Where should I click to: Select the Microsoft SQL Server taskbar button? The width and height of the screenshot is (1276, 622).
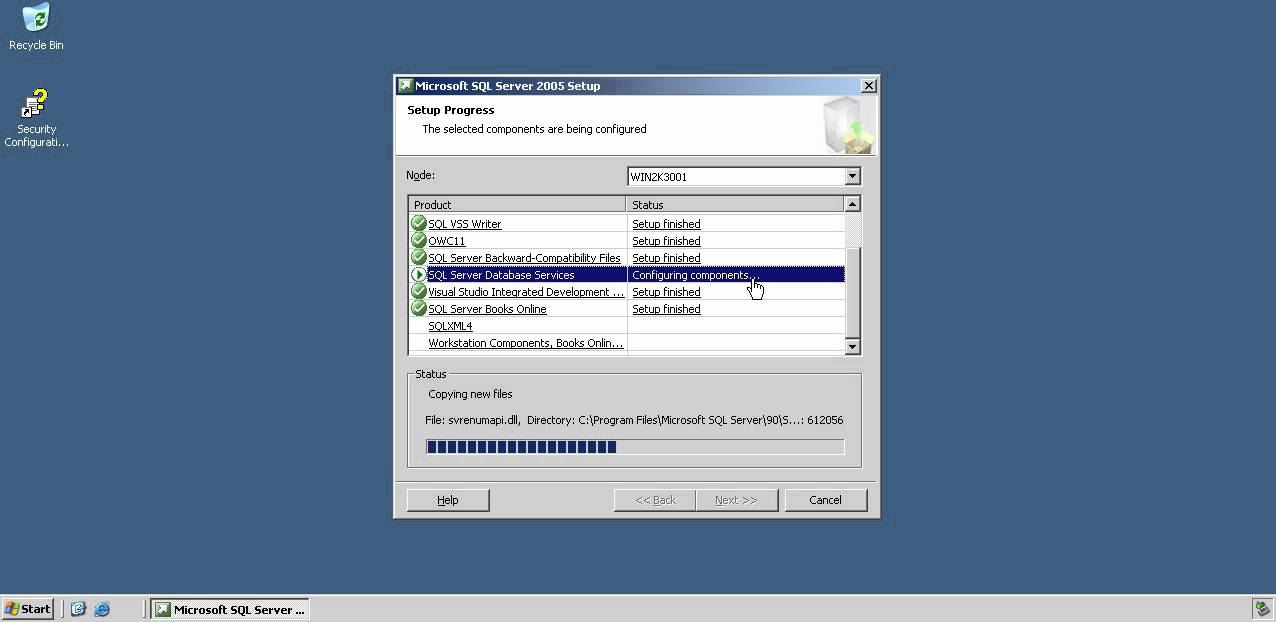[230, 608]
